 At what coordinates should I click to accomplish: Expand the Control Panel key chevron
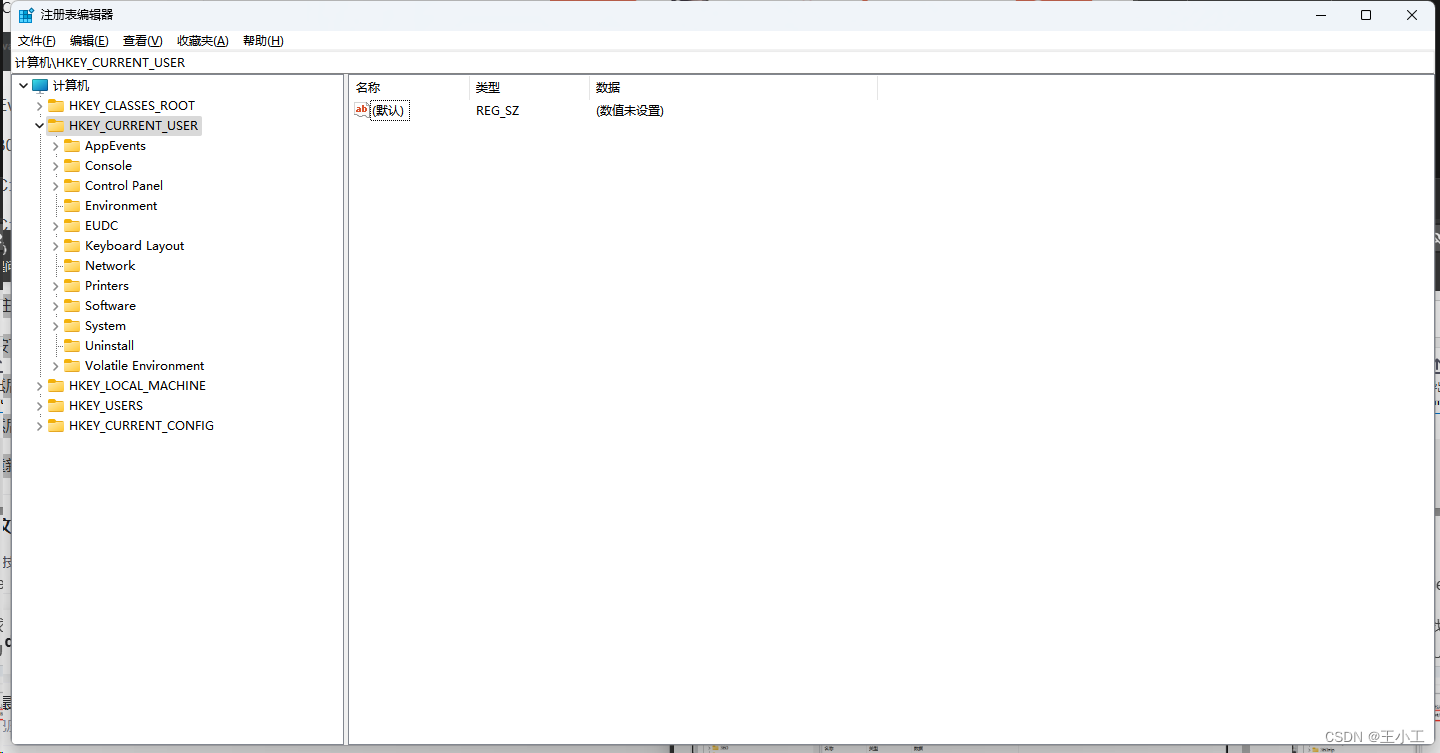pyautogui.click(x=55, y=186)
